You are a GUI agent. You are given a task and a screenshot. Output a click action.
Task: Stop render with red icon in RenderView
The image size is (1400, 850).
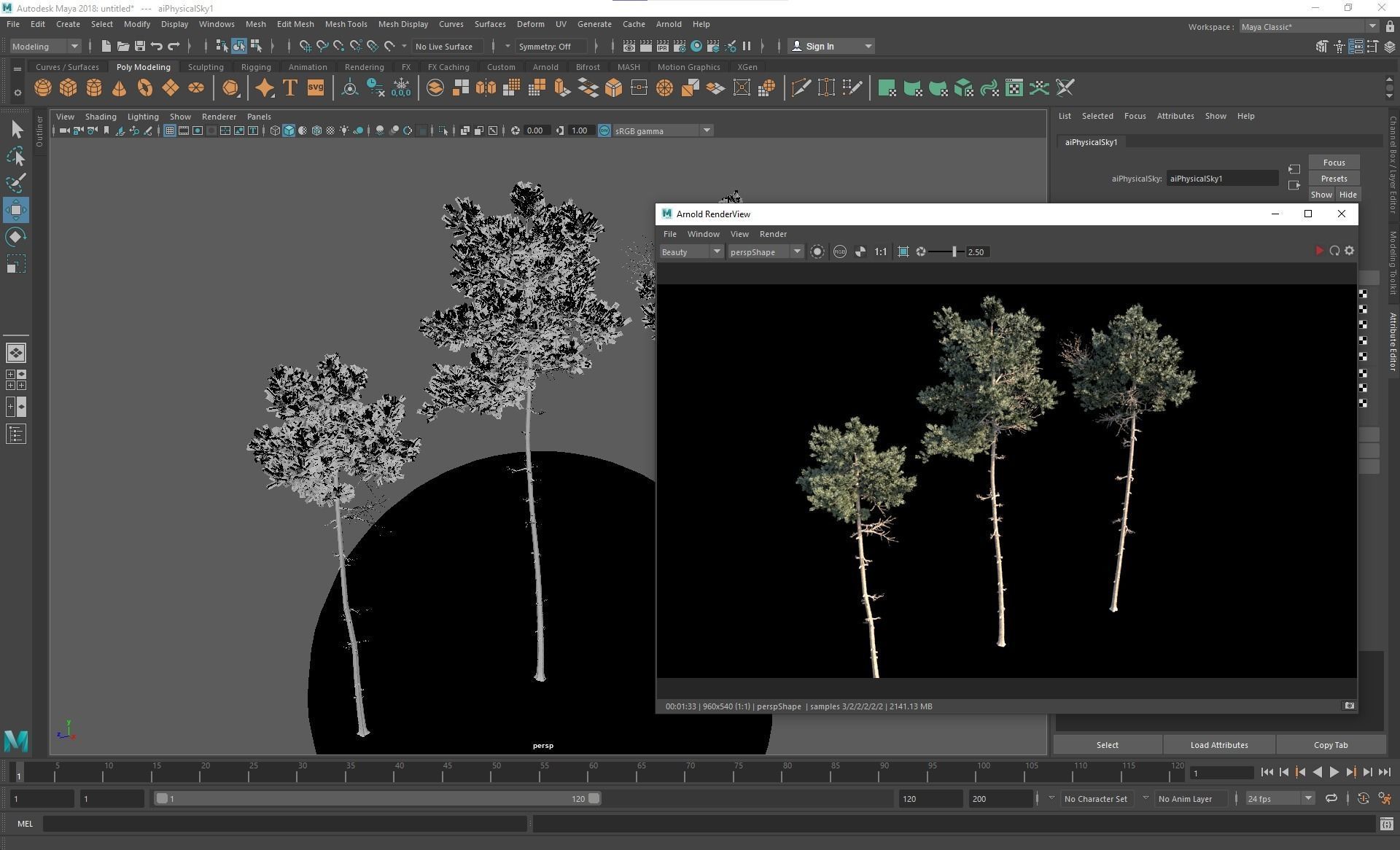pos(1319,251)
